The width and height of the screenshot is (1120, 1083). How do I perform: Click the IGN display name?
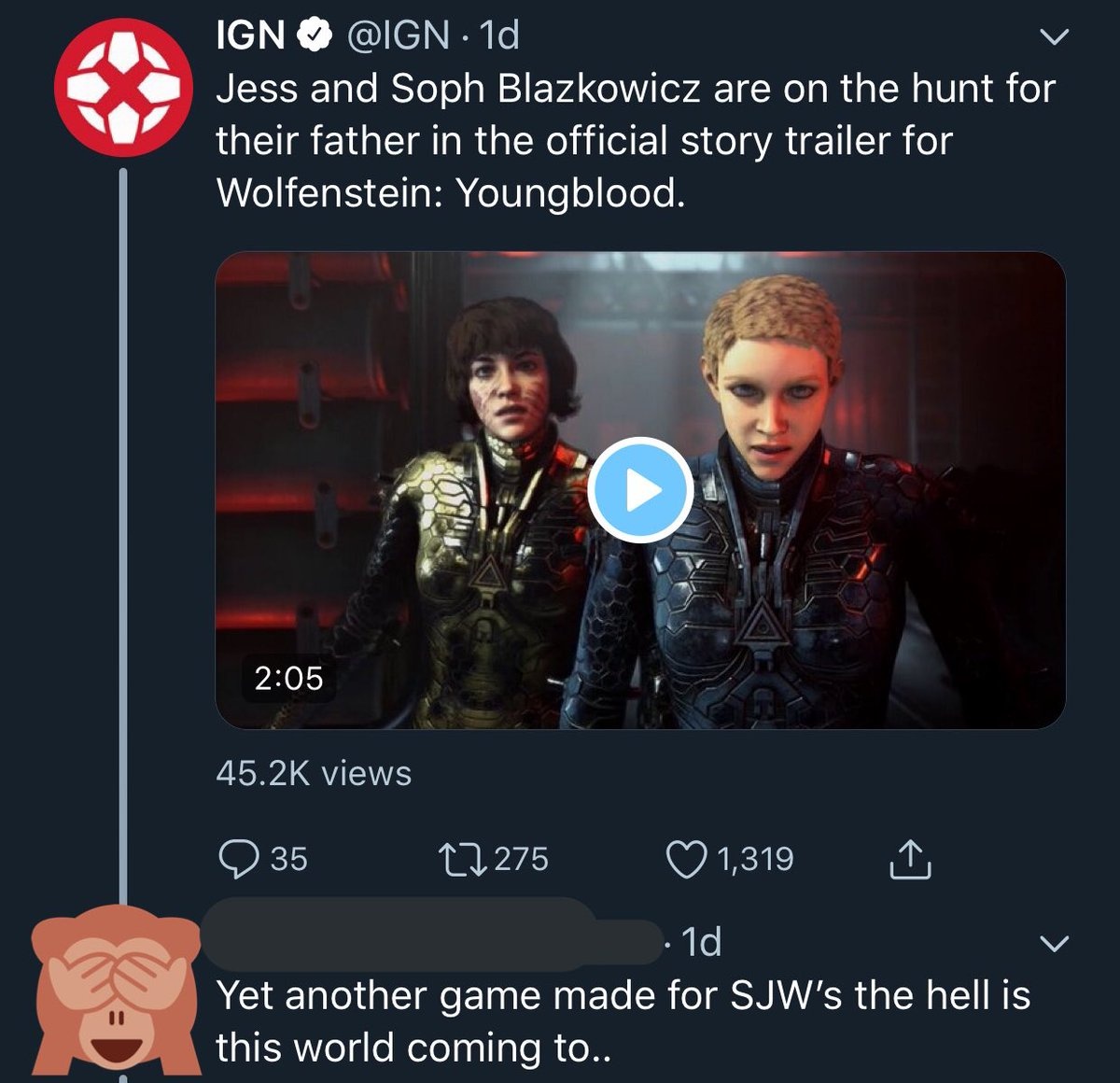point(250,36)
